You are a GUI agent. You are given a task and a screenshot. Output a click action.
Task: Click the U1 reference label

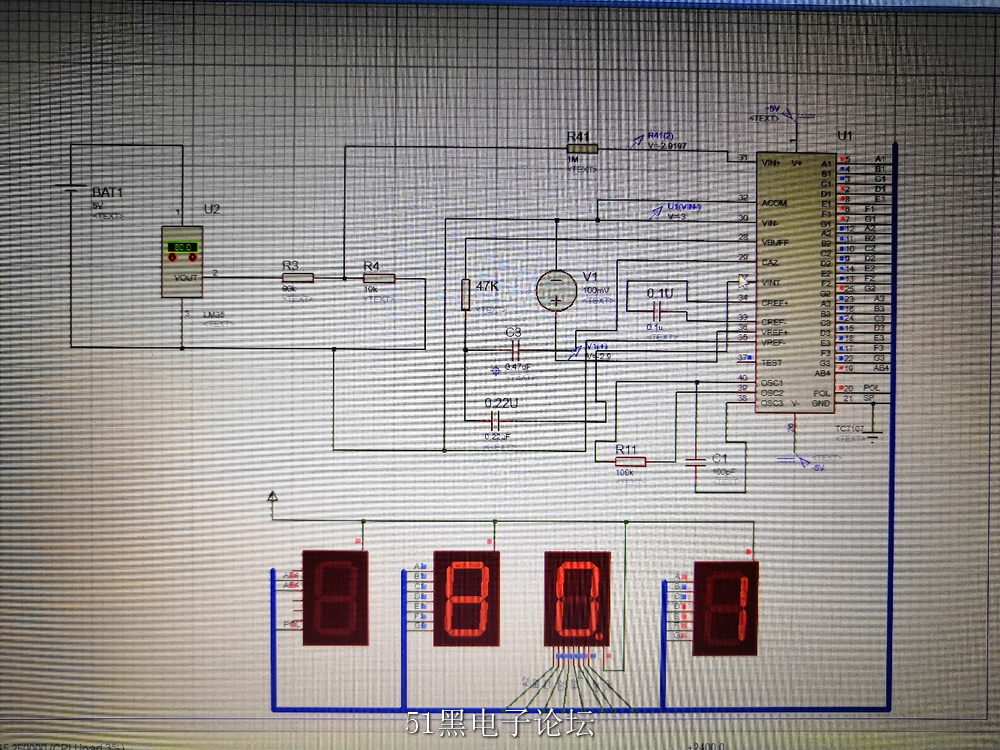844,136
